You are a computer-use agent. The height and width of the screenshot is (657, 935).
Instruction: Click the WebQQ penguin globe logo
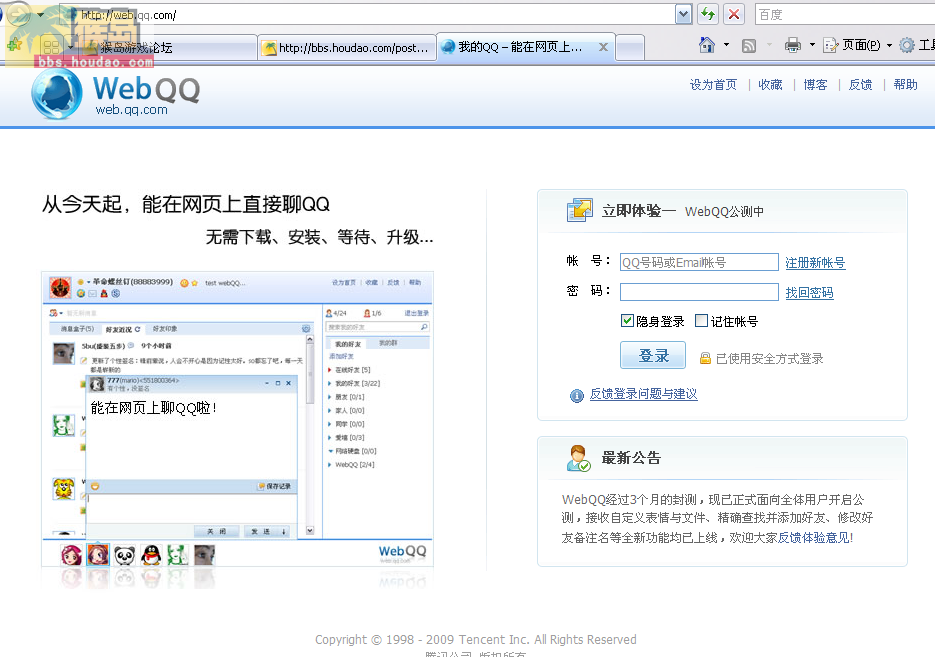(x=57, y=94)
